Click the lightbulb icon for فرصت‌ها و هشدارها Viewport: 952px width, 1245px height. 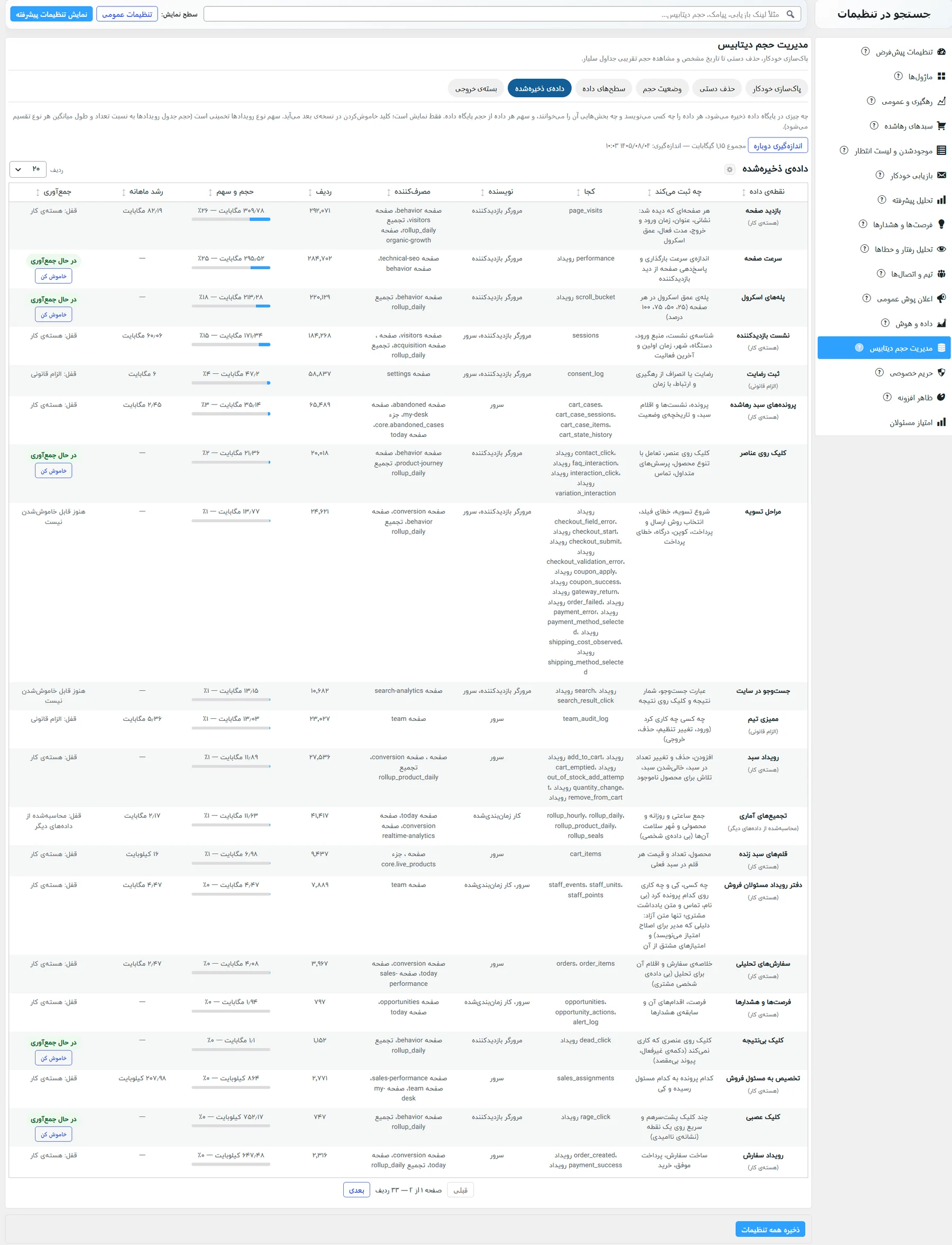(x=941, y=224)
